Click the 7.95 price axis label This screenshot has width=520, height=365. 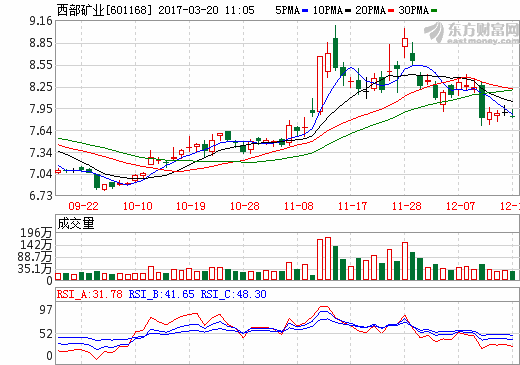click(41, 109)
